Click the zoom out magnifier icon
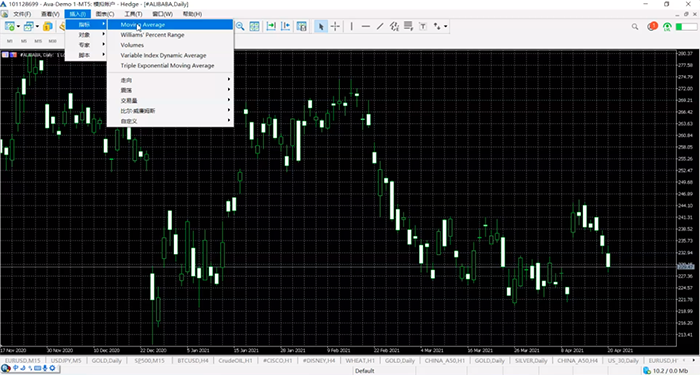The image size is (700, 375). (x=240, y=26)
